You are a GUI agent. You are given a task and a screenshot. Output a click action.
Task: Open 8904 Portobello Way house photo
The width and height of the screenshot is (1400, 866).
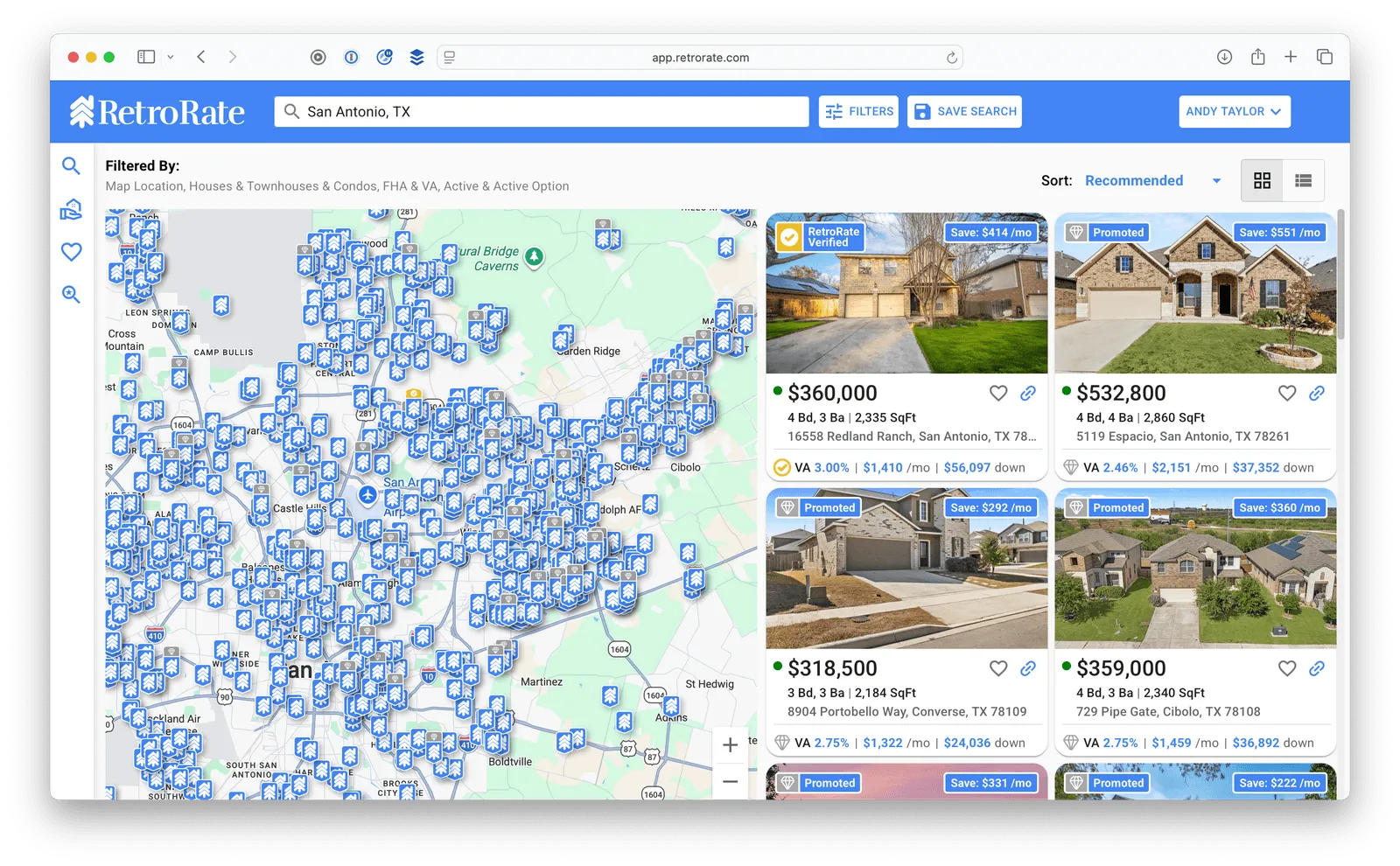tap(906, 569)
